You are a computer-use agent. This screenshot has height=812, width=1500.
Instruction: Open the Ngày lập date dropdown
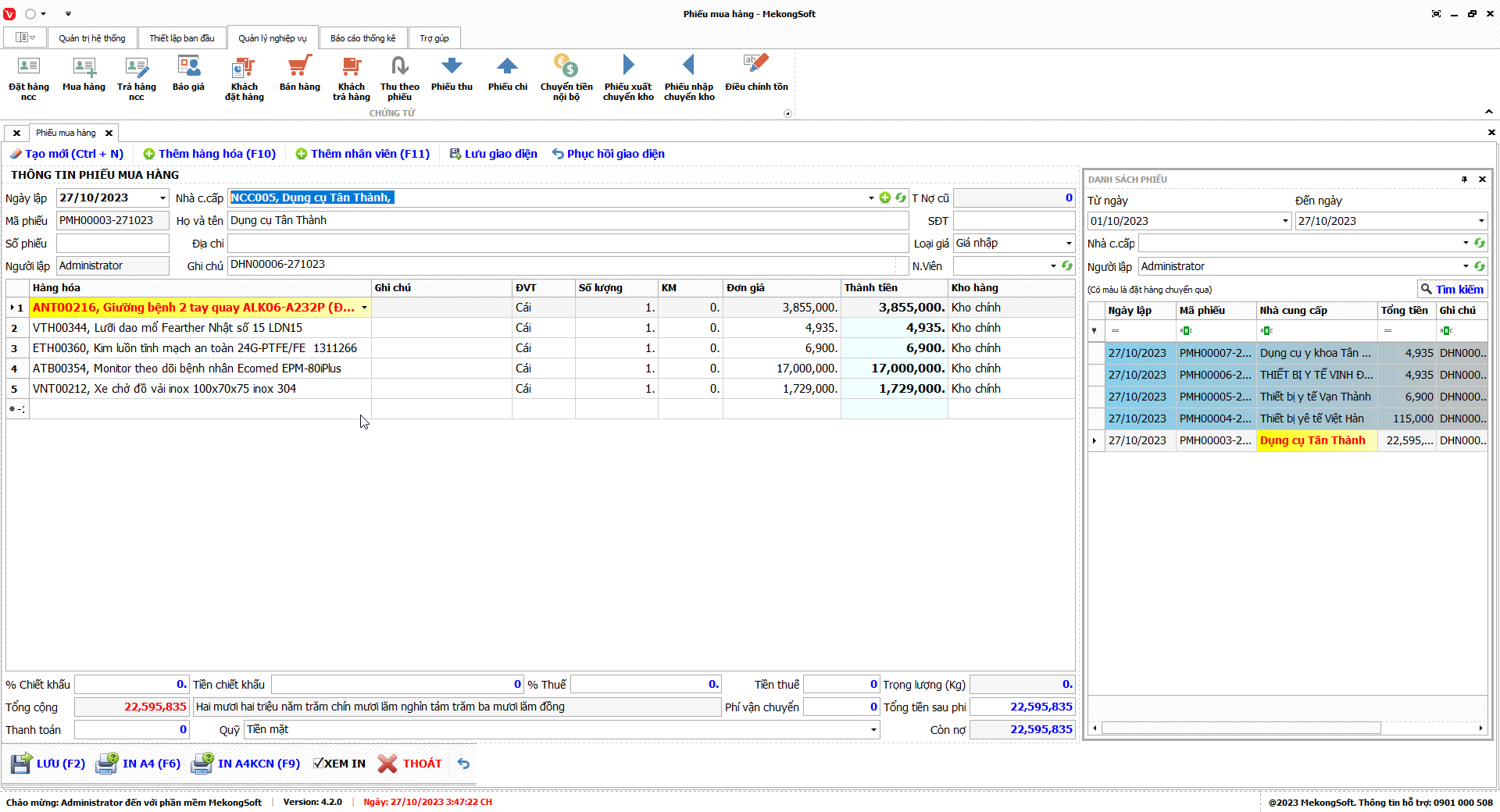pyautogui.click(x=162, y=198)
